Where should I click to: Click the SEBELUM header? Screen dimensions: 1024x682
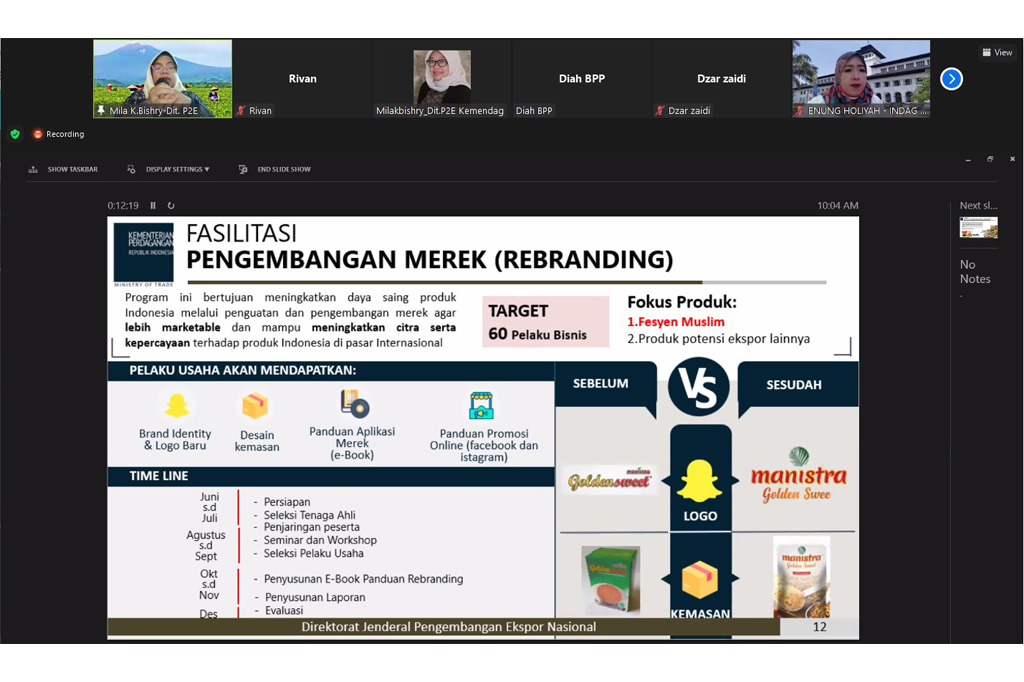600,383
